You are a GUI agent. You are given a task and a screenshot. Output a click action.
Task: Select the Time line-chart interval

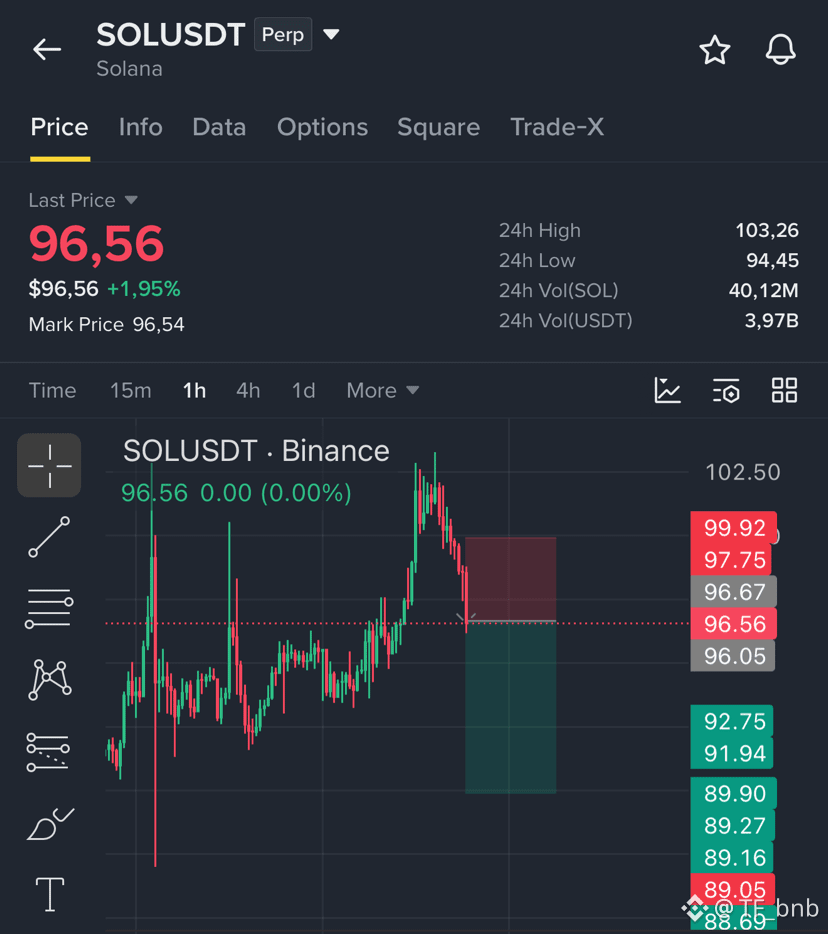(52, 391)
